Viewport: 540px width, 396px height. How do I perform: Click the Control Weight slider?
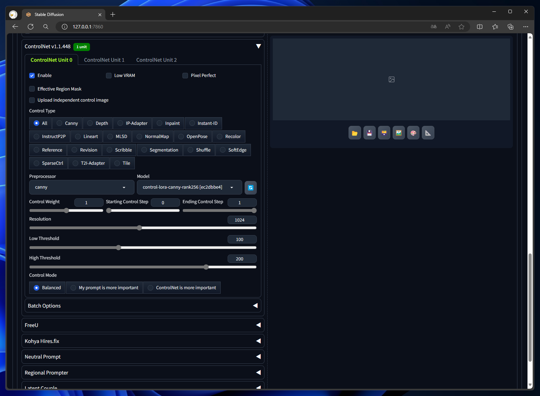click(66, 210)
